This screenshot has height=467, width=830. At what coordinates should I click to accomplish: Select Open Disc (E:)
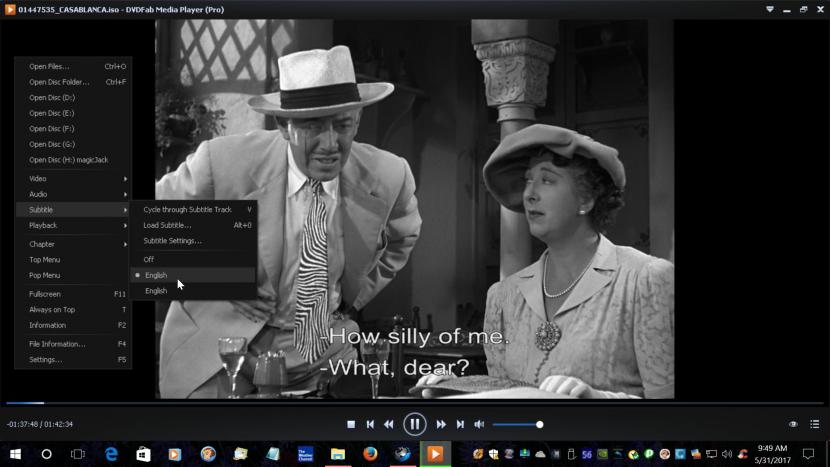73,113
